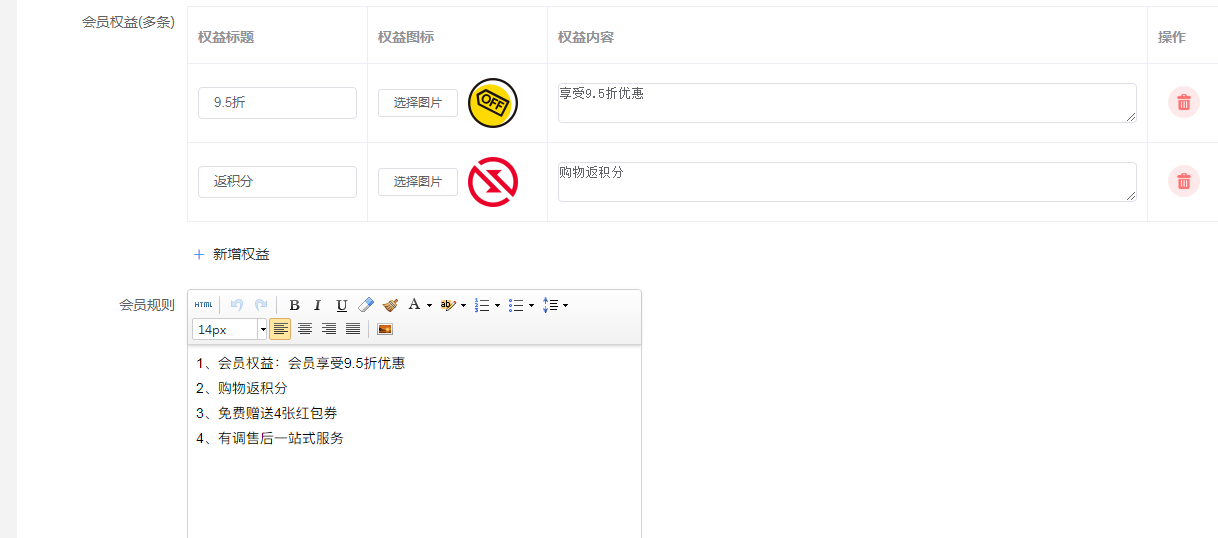Redo edit in rule editor
Screen dimensions: 1218x538
click(x=261, y=305)
